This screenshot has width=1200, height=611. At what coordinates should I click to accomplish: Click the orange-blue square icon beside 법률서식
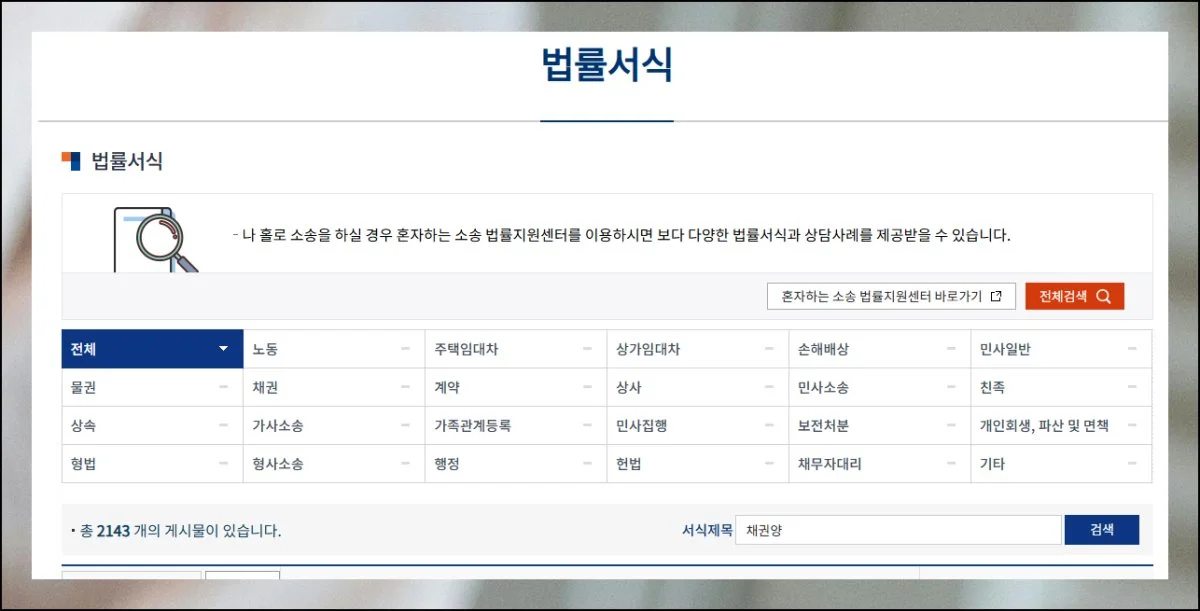(x=70, y=161)
